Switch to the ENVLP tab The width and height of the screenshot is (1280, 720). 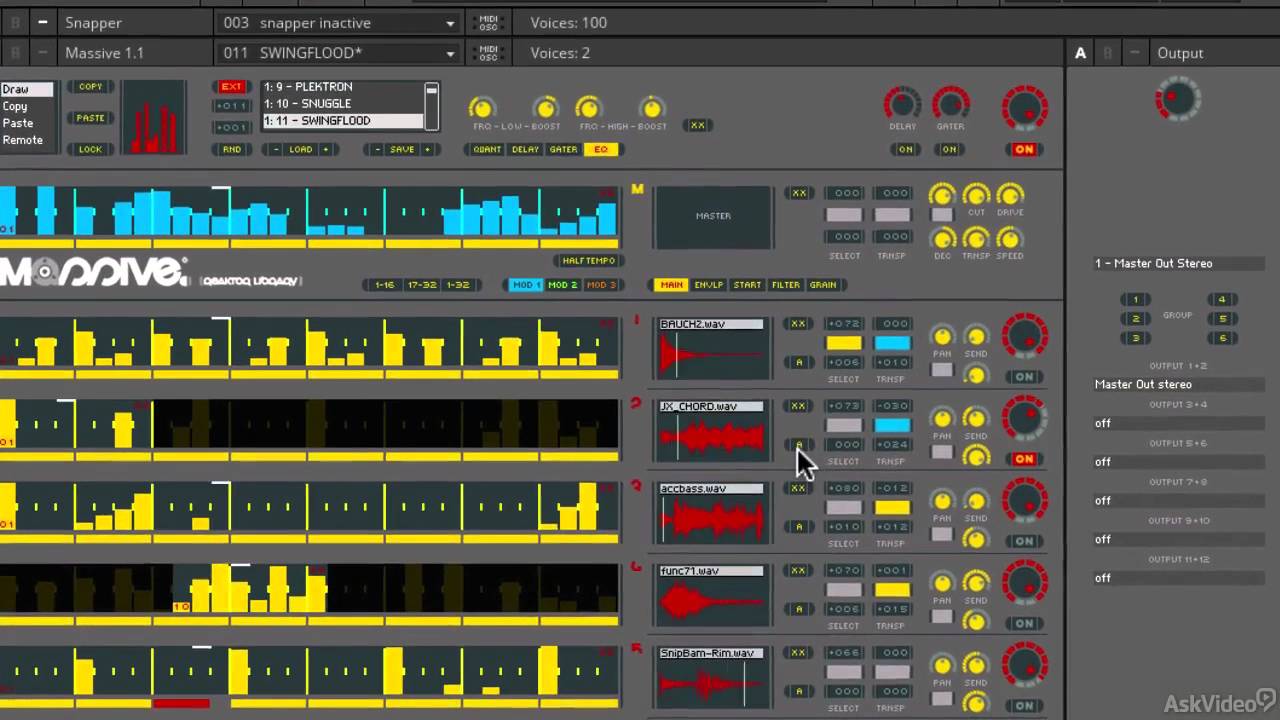[x=708, y=285]
